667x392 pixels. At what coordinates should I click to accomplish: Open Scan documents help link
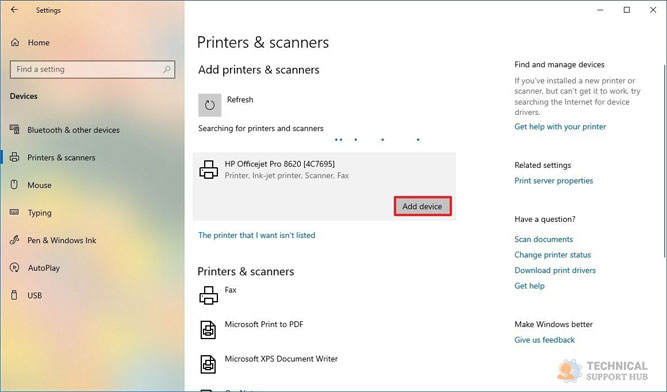[x=544, y=239]
